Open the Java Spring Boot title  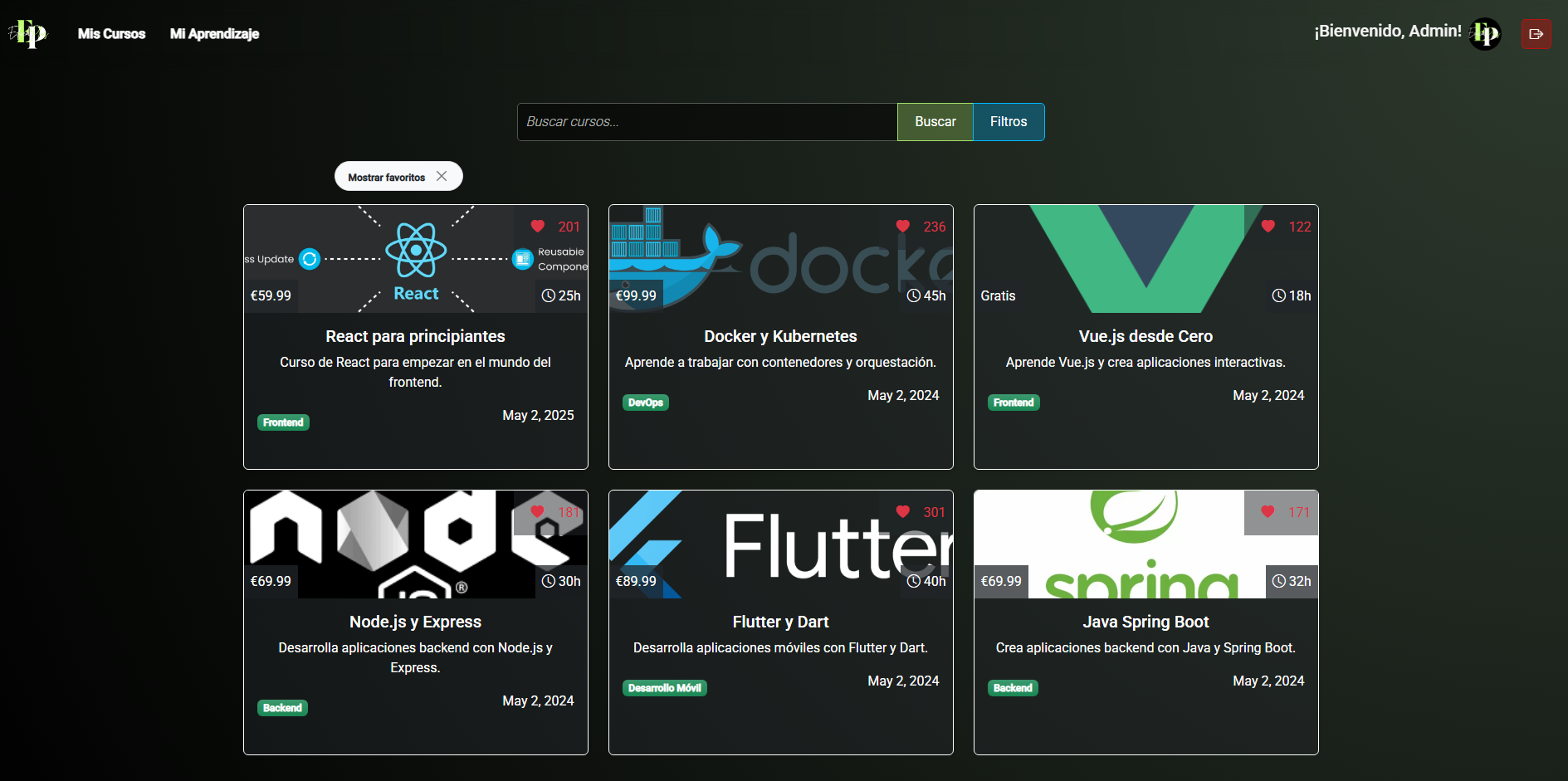(1145, 622)
